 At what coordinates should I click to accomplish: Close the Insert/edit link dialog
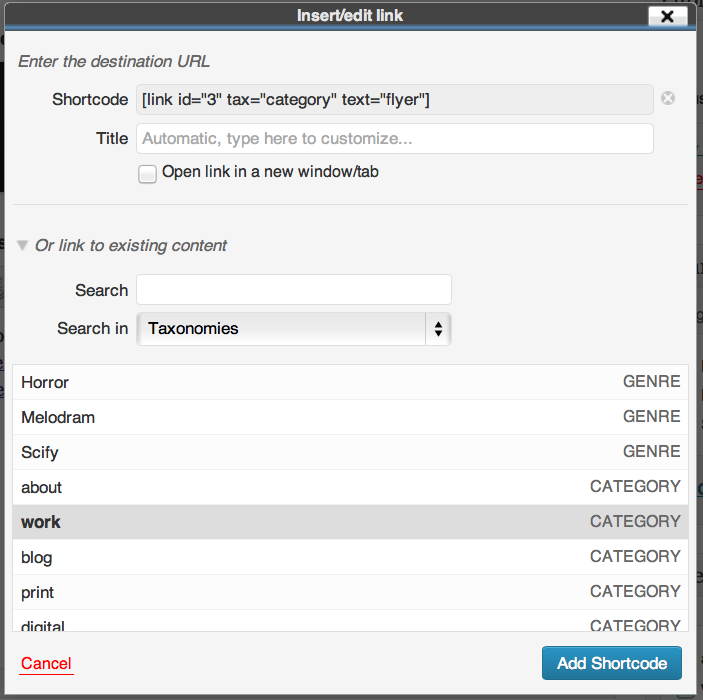coord(668,17)
